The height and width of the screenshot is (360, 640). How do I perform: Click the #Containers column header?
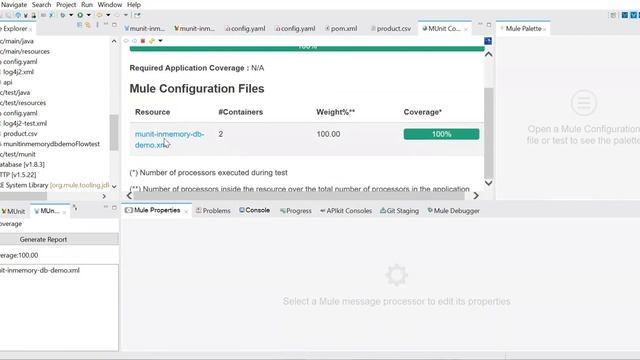pos(240,112)
